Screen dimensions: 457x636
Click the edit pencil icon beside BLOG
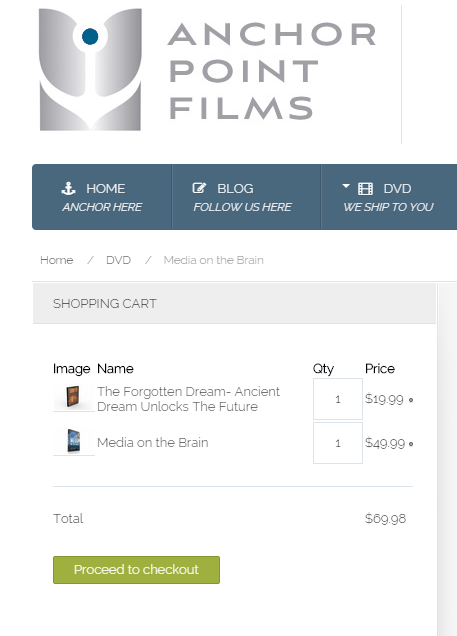(x=199, y=188)
